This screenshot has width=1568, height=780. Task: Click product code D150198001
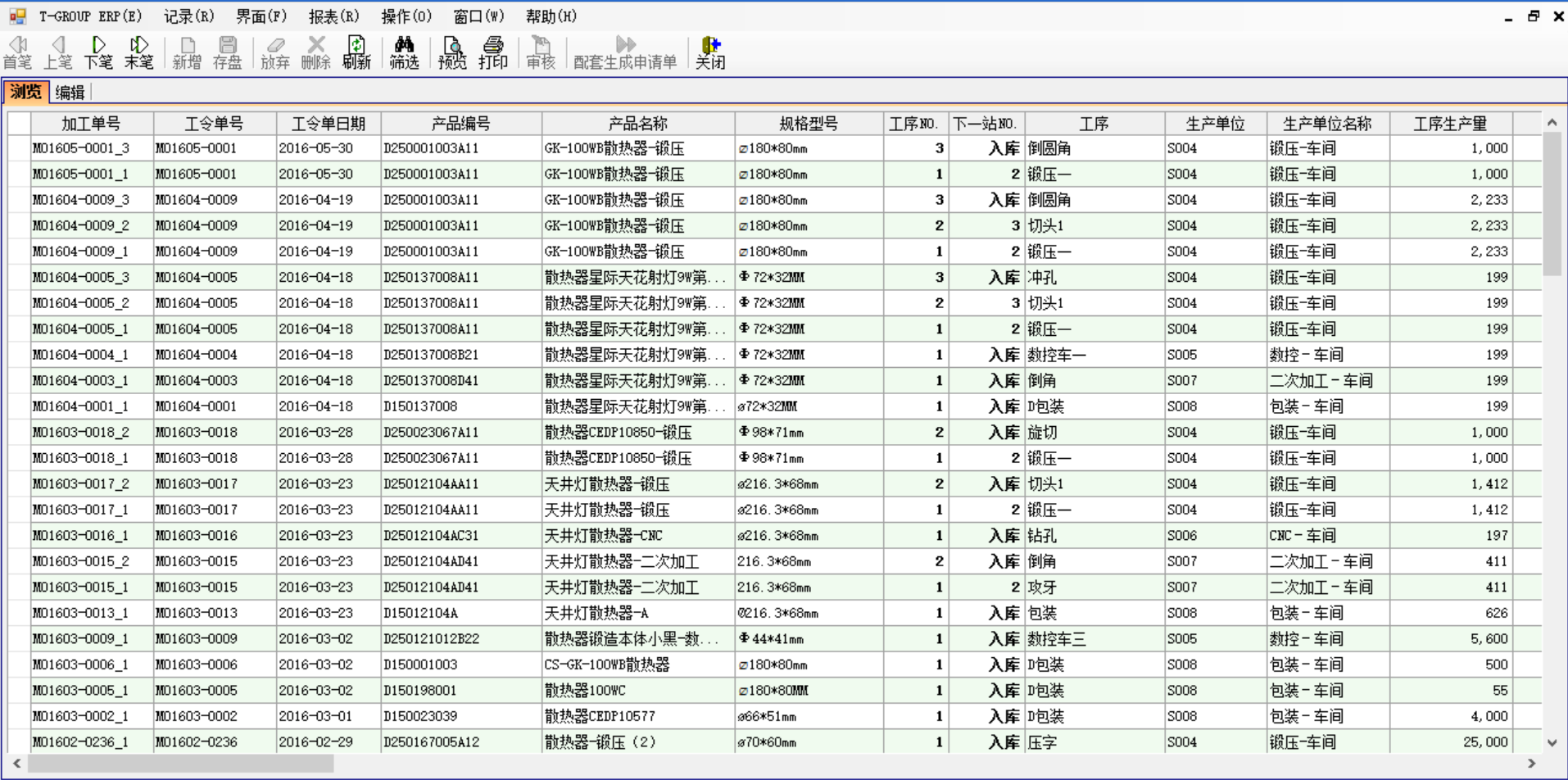coord(461,690)
